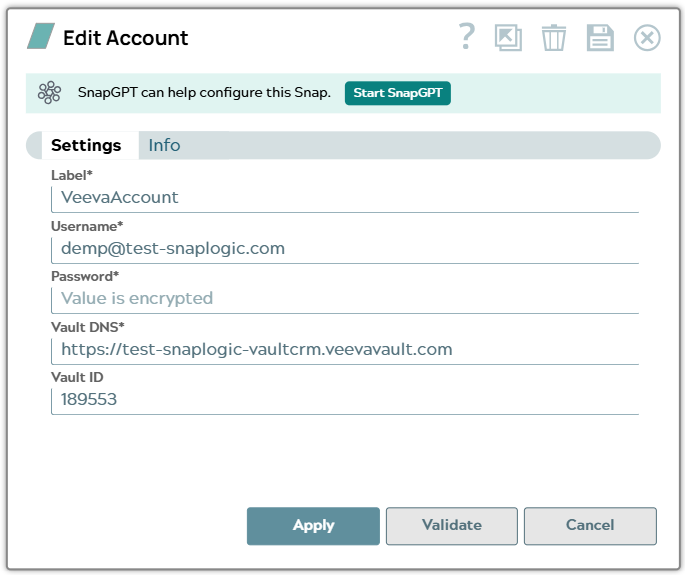Cancel editing the account
This screenshot has width=685, height=575.
coord(590,526)
